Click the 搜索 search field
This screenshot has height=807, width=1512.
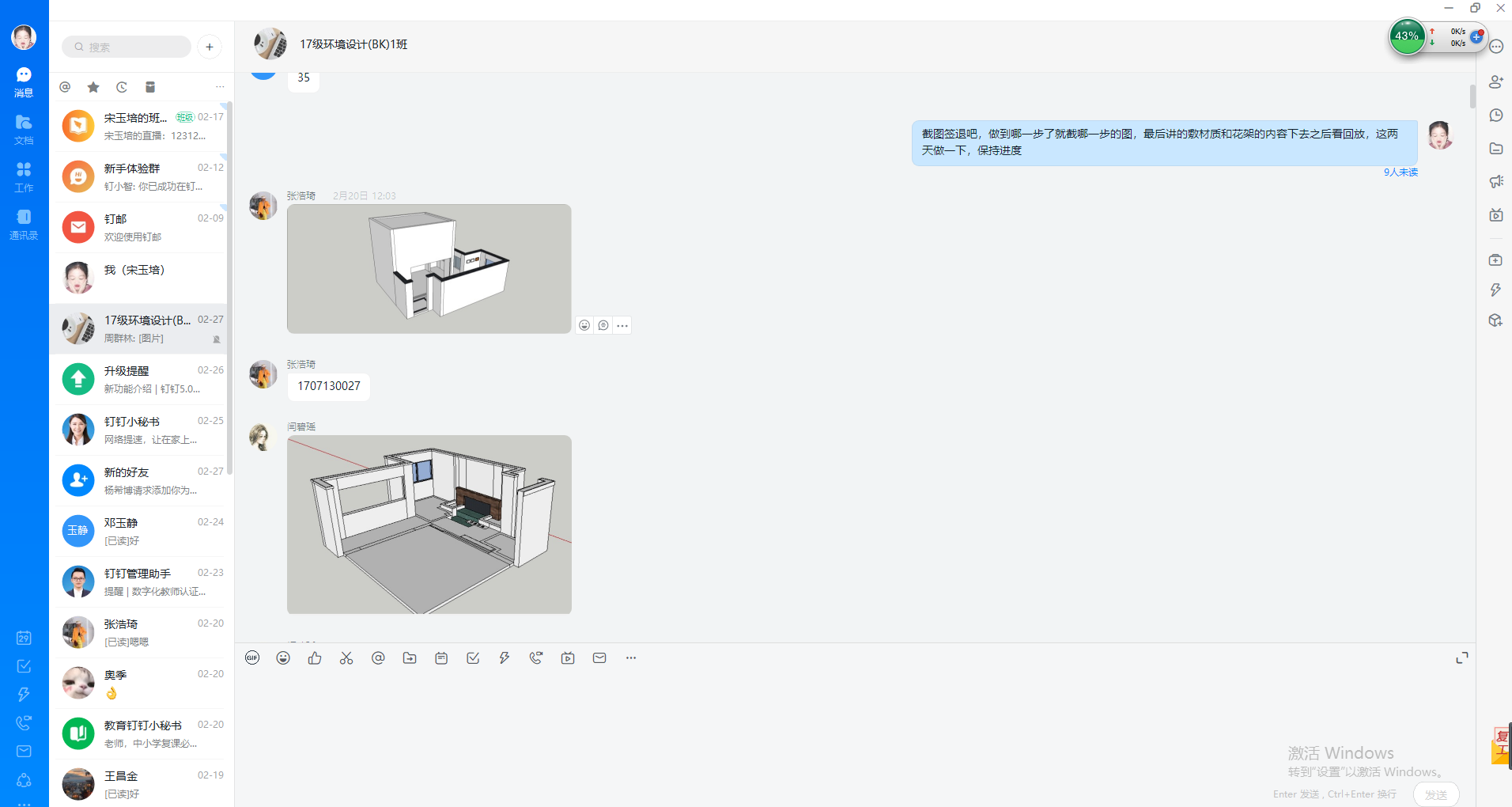(127, 47)
